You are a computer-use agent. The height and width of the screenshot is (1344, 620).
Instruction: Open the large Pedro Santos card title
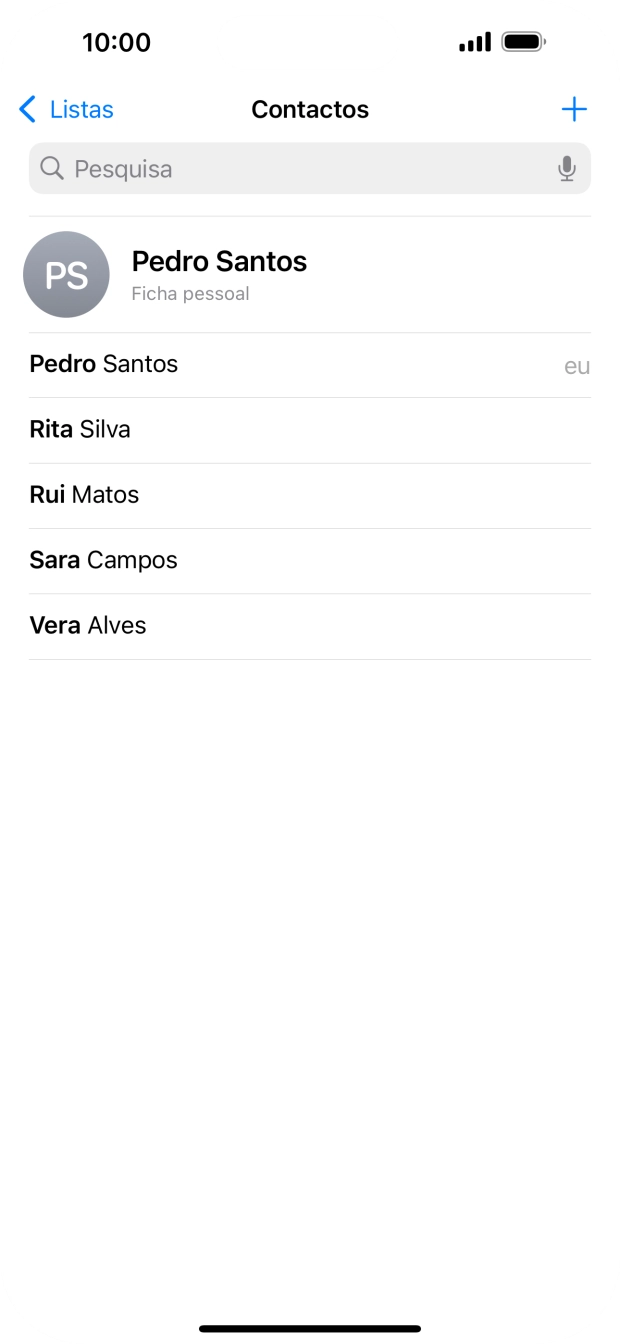pos(219,261)
